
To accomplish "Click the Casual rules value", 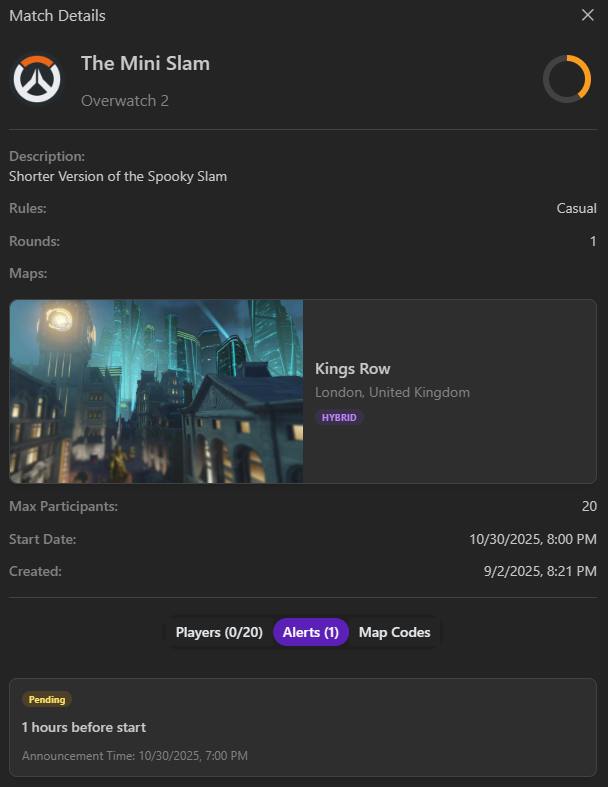I will (x=576, y=209).
